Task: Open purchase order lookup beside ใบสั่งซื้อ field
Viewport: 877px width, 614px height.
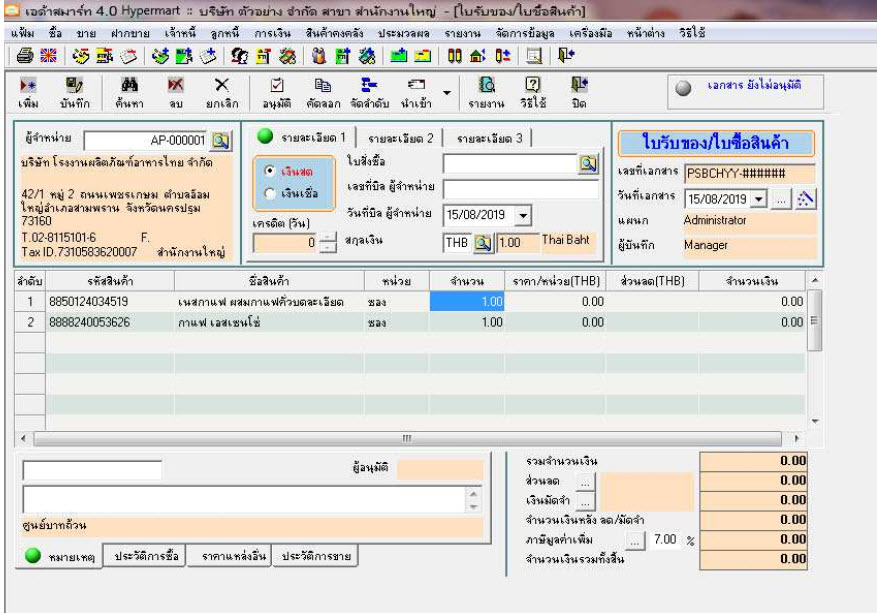Action: pos(588,163)
